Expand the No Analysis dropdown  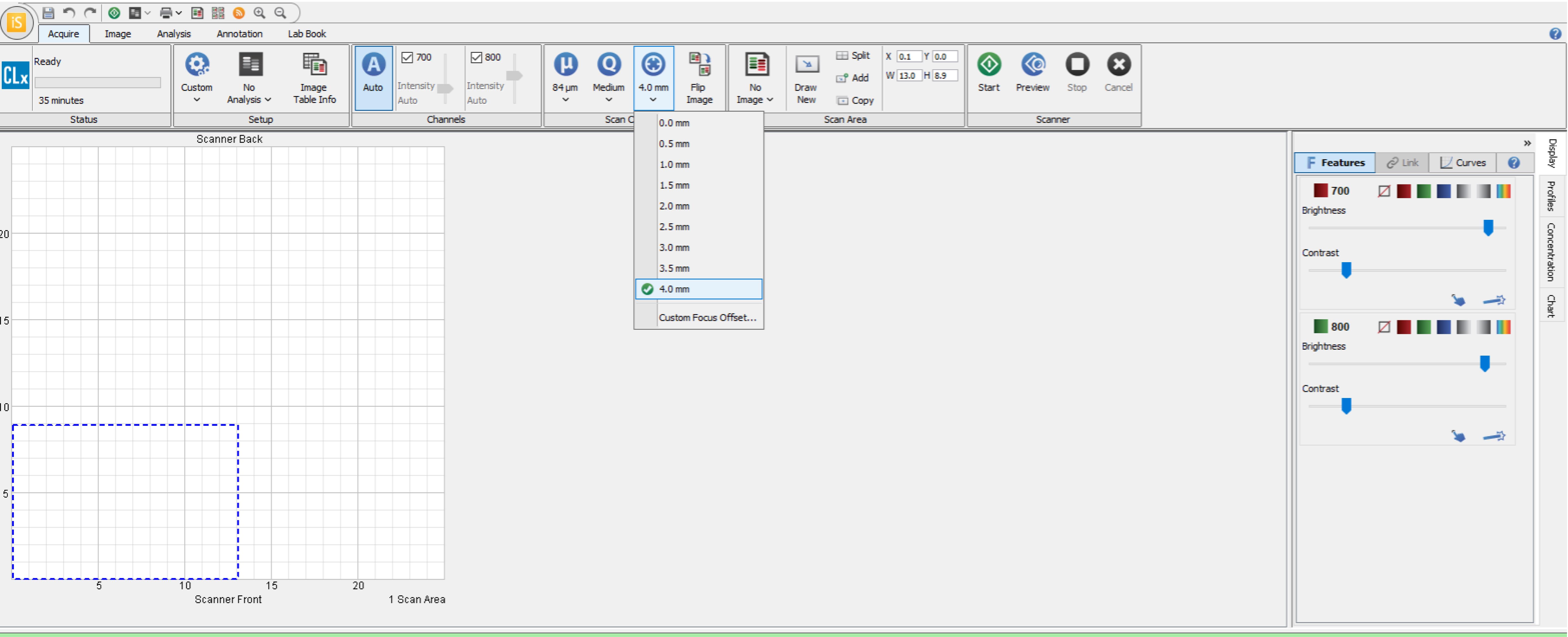point(249,78)
